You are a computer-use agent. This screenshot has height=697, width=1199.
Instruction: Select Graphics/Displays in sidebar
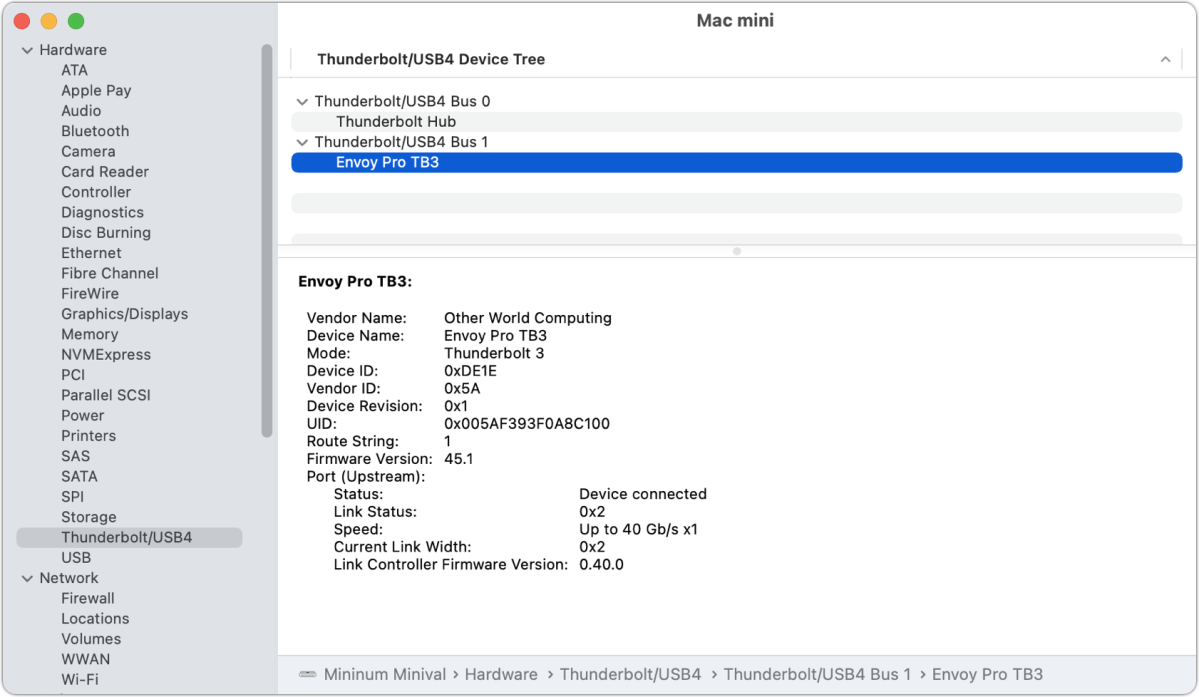click(x=124, y=314)
